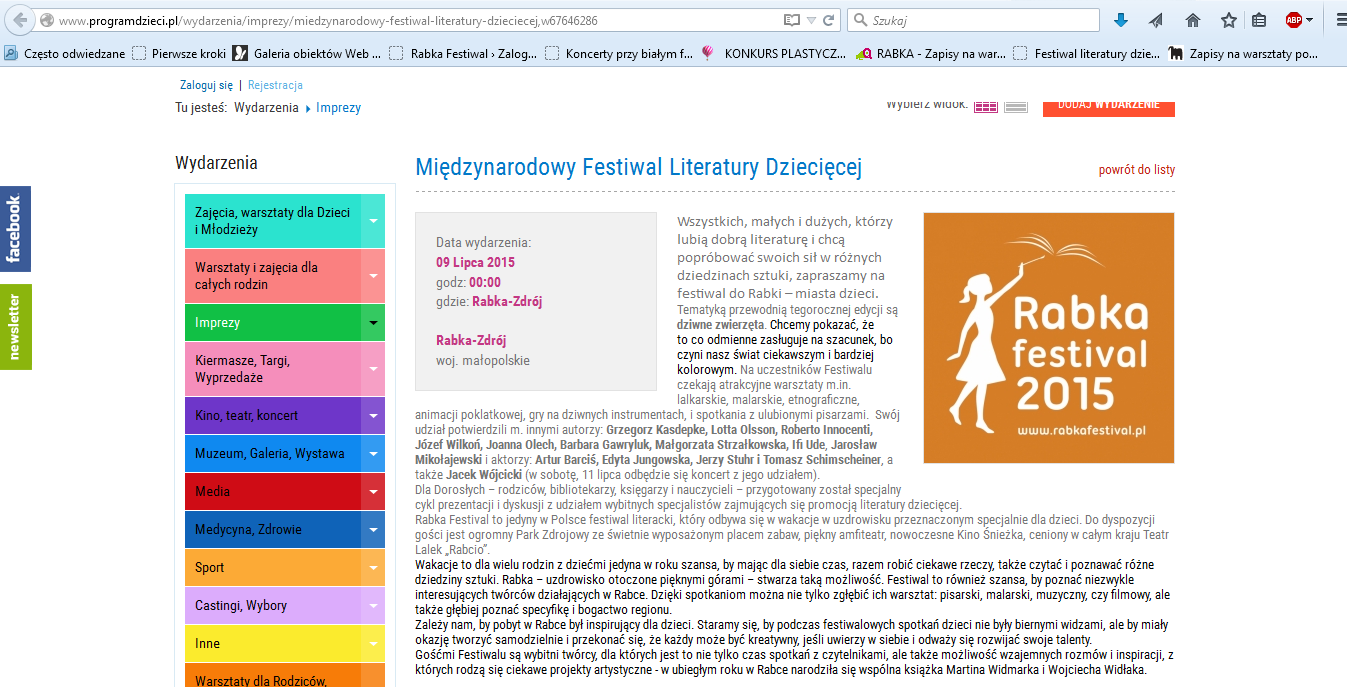Expand the arrow beside Muzeum, Galeria, Wystawa
This screenshot has height=687, width=1347.
tap(373, 453)
